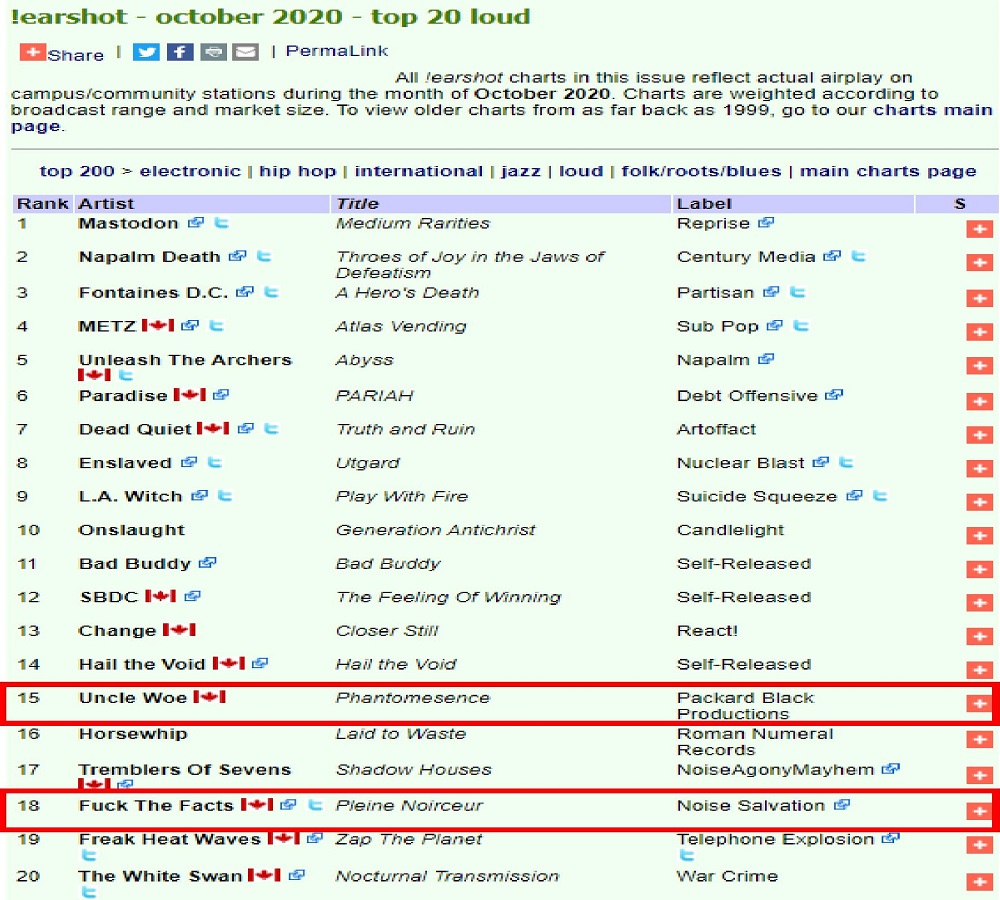1000x900 pixels.
Task: Click the print icon beside Facebook
Action: click(213, 52)
